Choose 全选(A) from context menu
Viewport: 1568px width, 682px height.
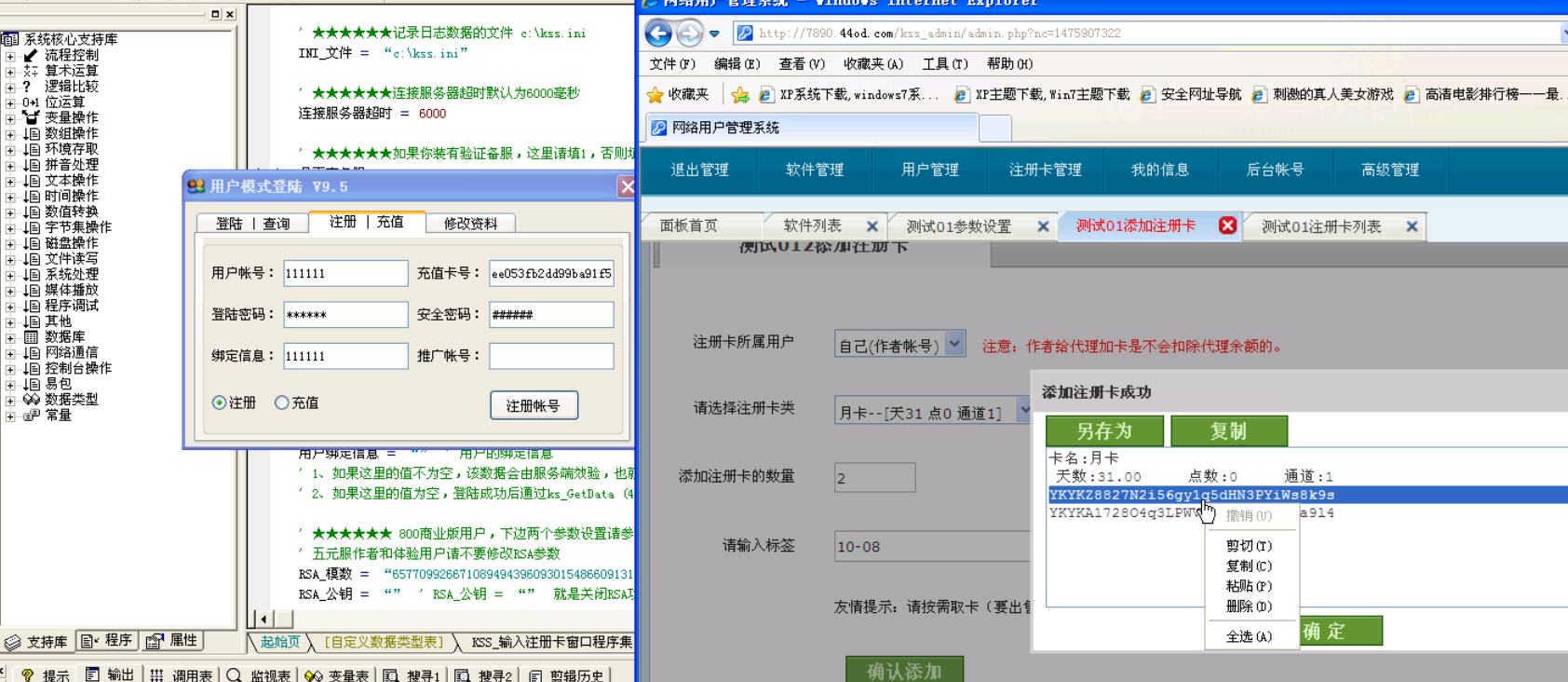[1248, 636]
